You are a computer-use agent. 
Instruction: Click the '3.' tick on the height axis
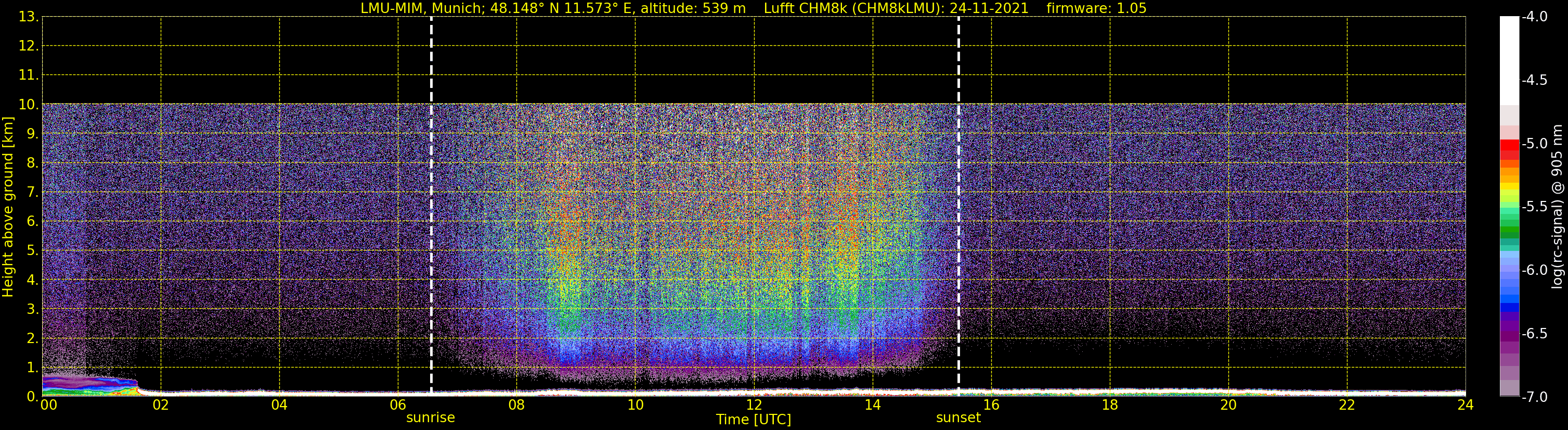(33, 309)
